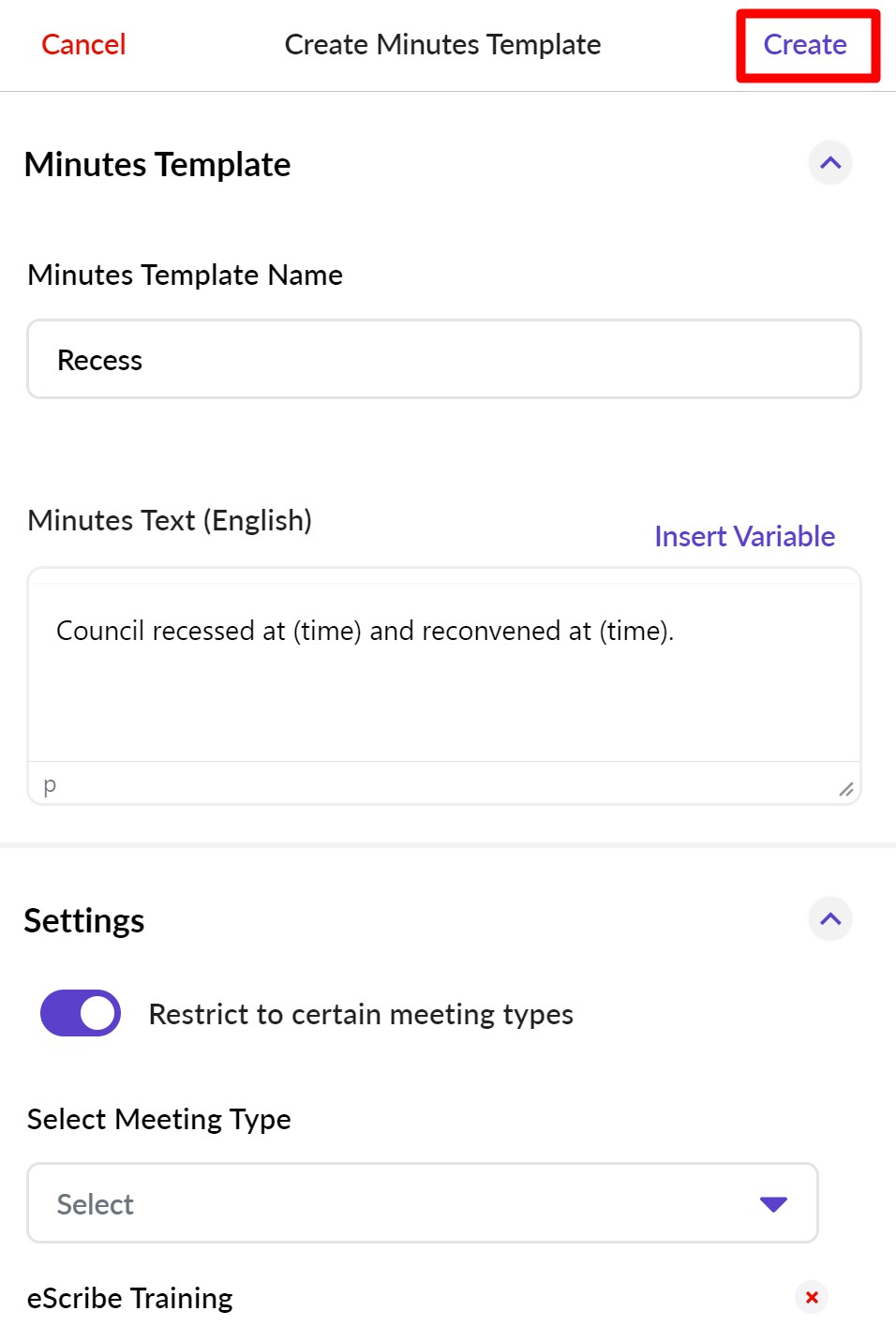Click the Create button

805,45
